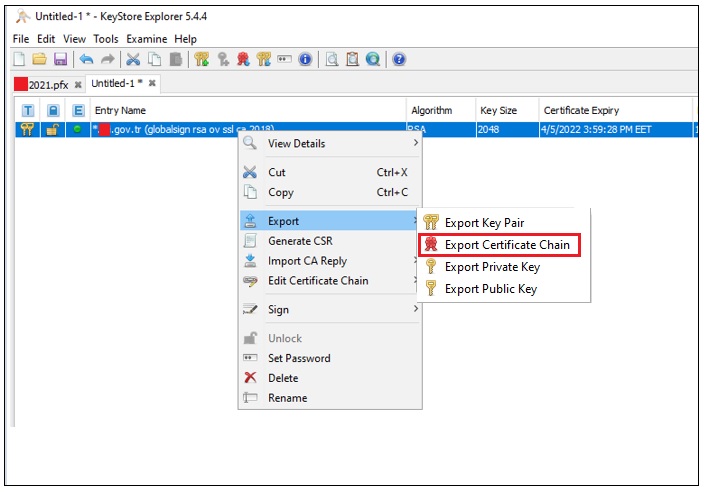
Task: Click Generate CSR in context menu
Action: 300,241
